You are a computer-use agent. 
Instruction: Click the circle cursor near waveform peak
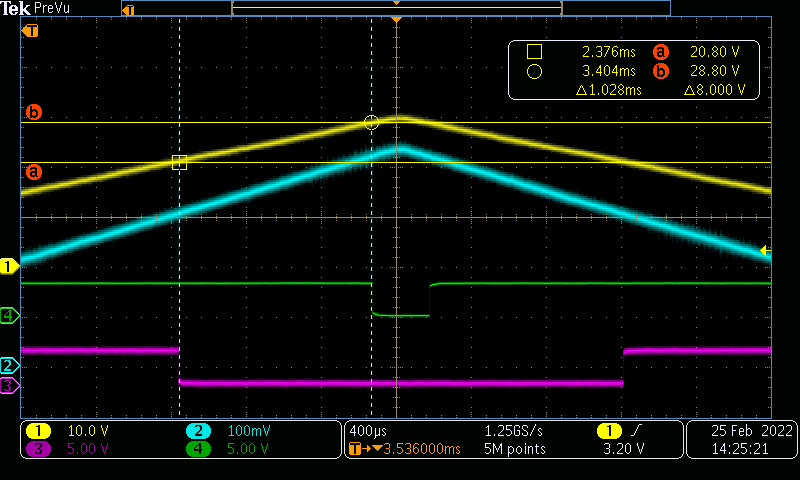click(372, 122)
